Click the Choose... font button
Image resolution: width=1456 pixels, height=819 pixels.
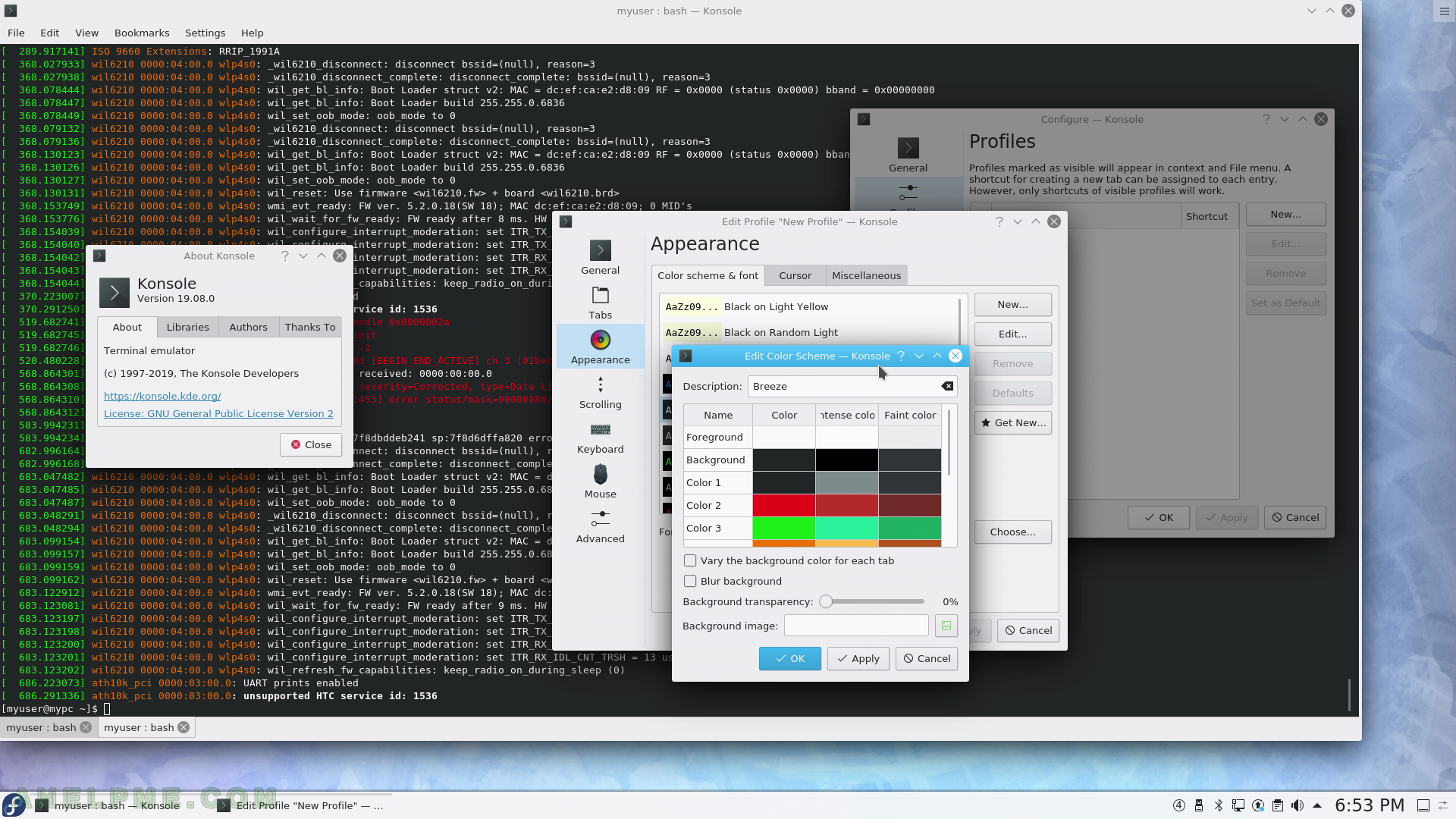pyautogui.click(x=1012, y=532)
